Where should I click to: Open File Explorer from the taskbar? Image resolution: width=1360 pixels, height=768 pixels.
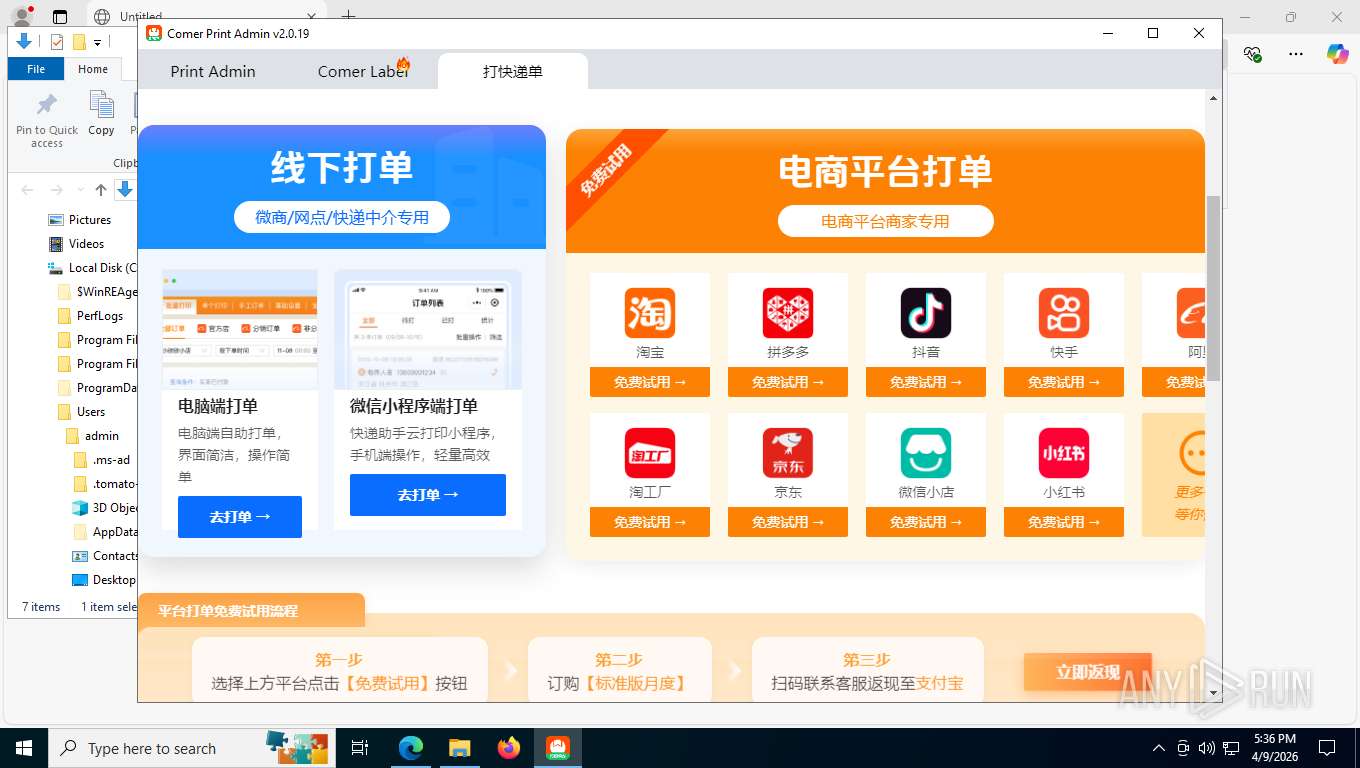click(x=459, y=748)
